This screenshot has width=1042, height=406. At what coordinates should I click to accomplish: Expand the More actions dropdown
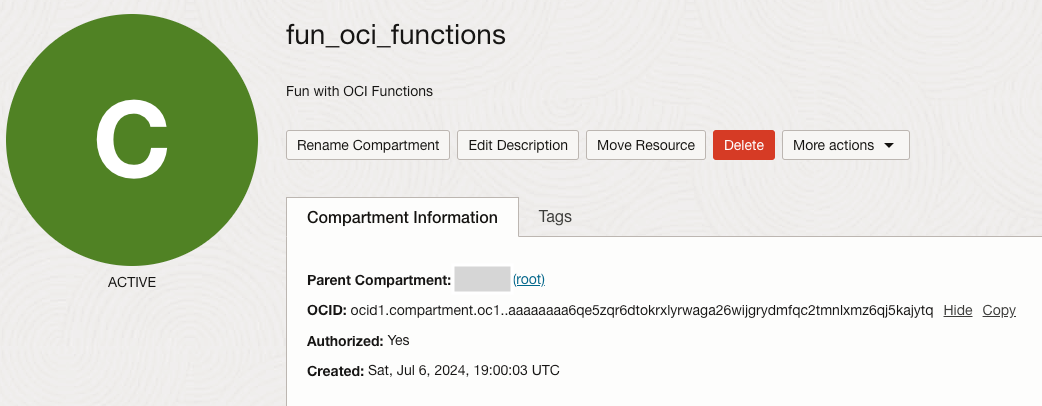pos(845,145)
